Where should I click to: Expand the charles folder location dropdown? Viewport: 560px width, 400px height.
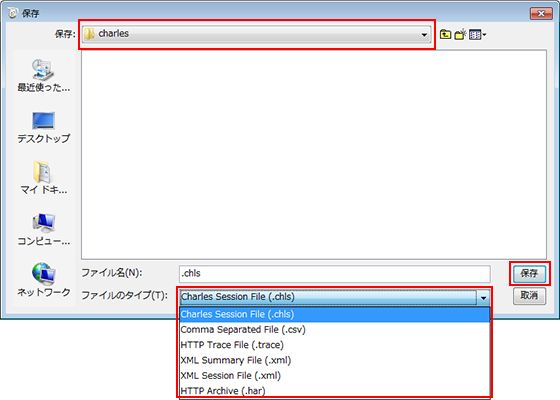424,35
